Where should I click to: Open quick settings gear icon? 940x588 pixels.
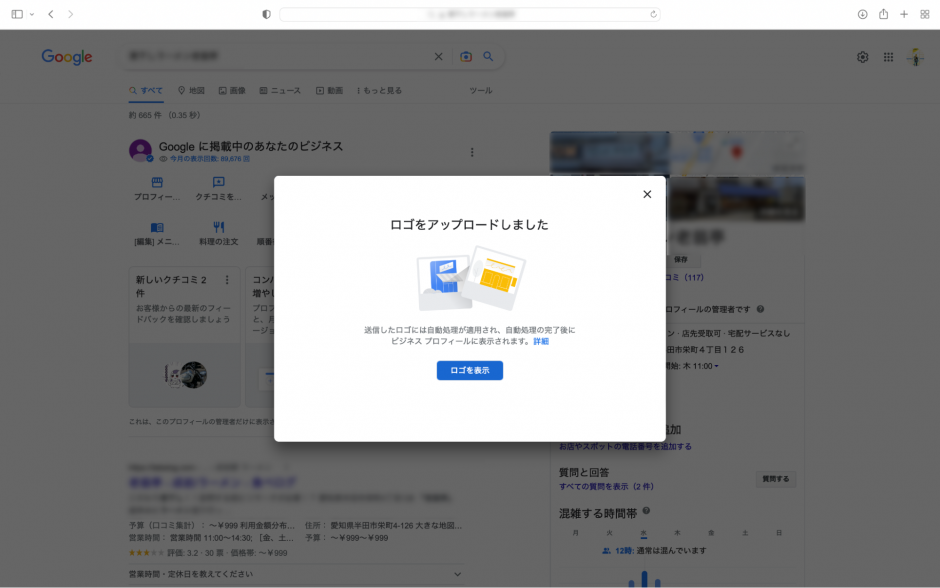coord(862,57)
